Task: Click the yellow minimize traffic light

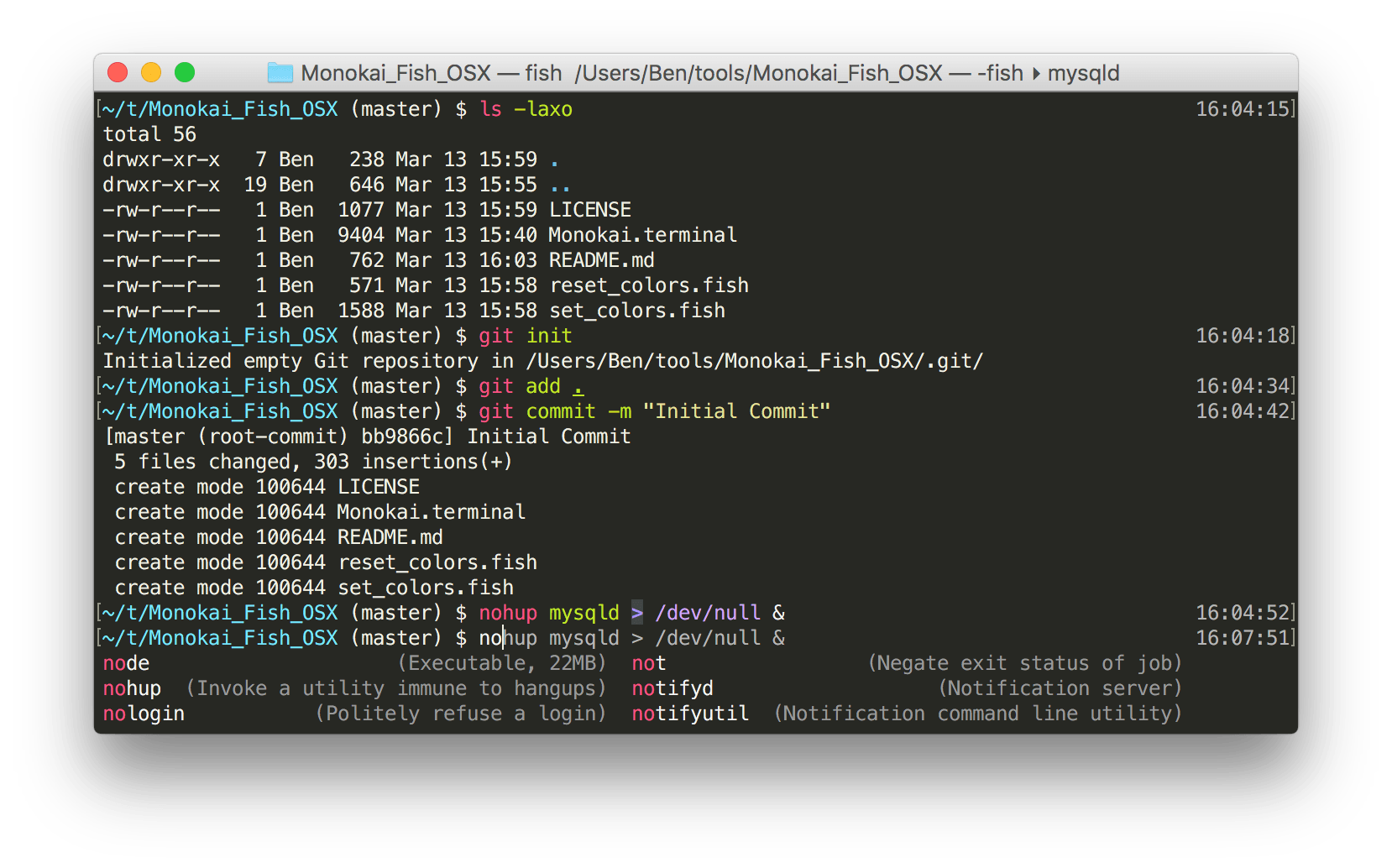Action: pos(150,73)
